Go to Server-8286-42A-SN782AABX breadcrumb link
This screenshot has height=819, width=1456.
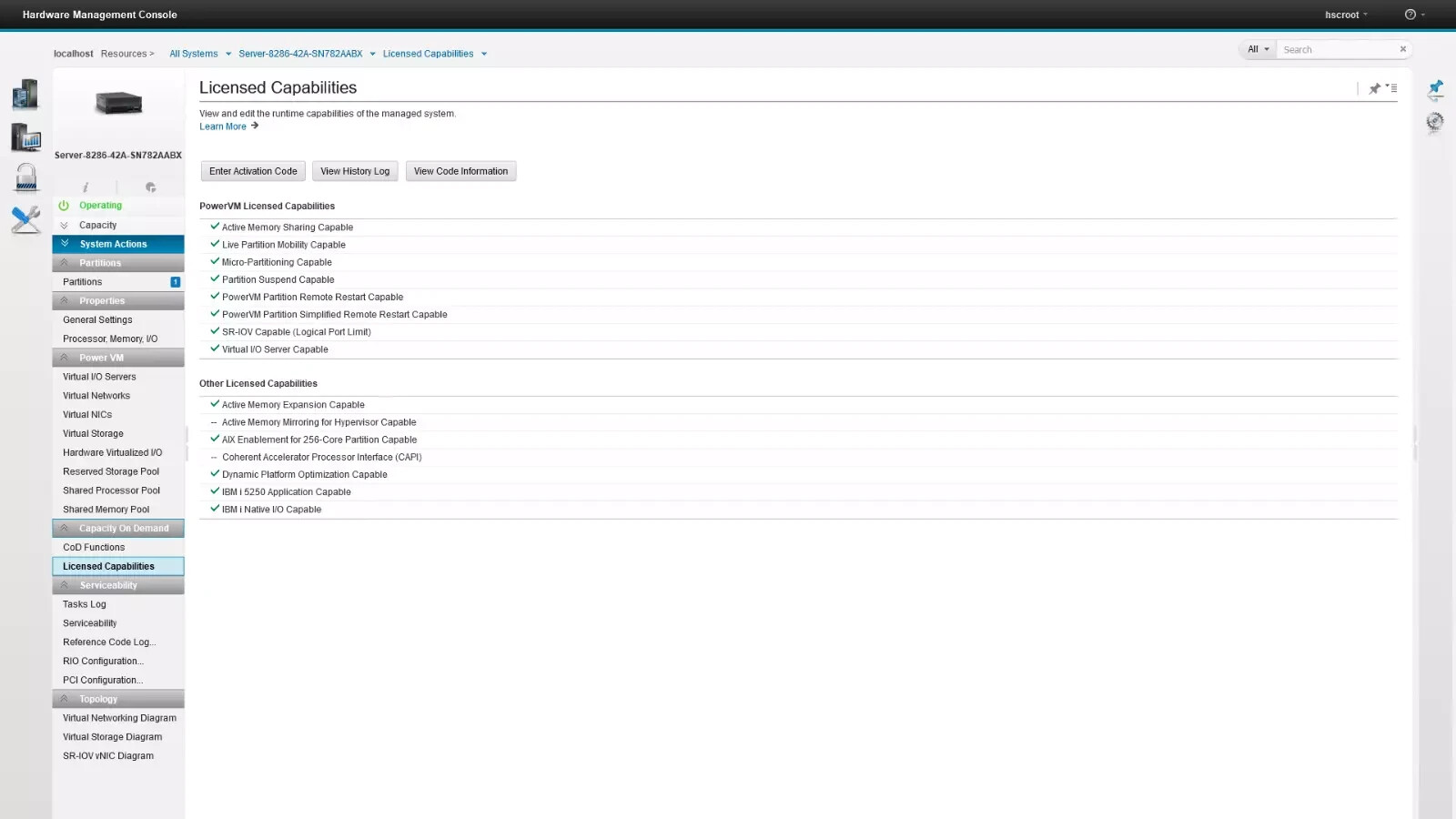[x=300, y=54]
